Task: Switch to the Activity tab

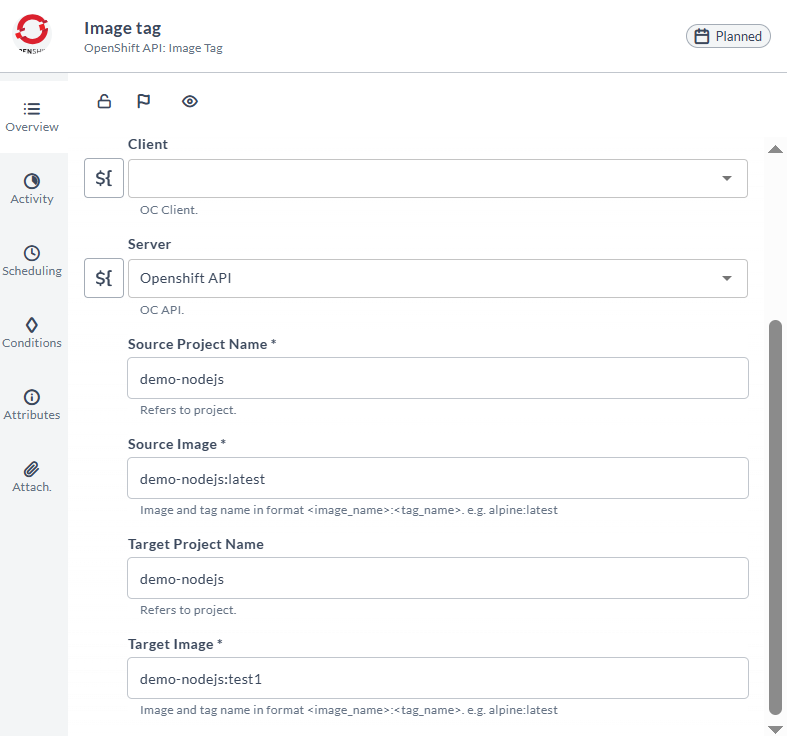Action: [x=32, y=189]
